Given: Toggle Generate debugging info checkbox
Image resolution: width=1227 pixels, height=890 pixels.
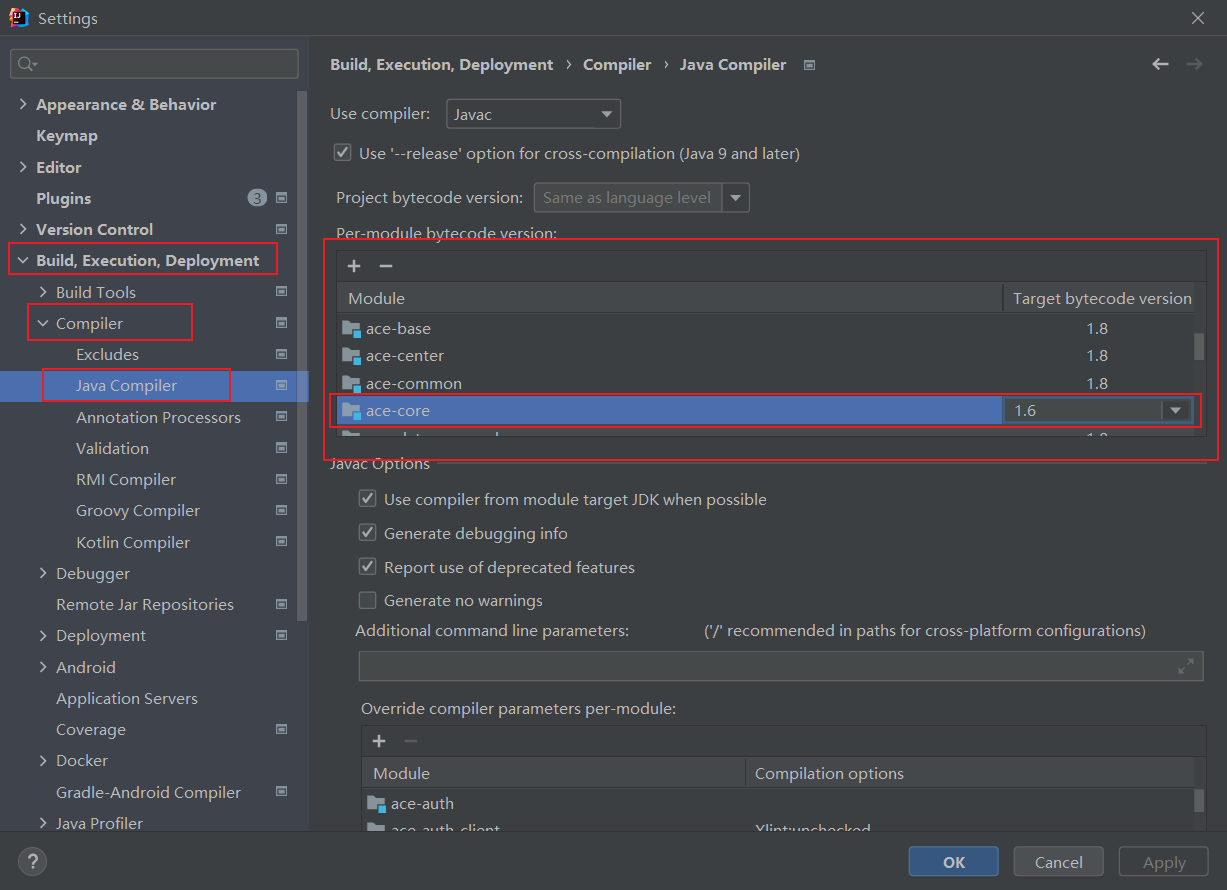Looking at the screenshot, I should [x=367, y=533].
